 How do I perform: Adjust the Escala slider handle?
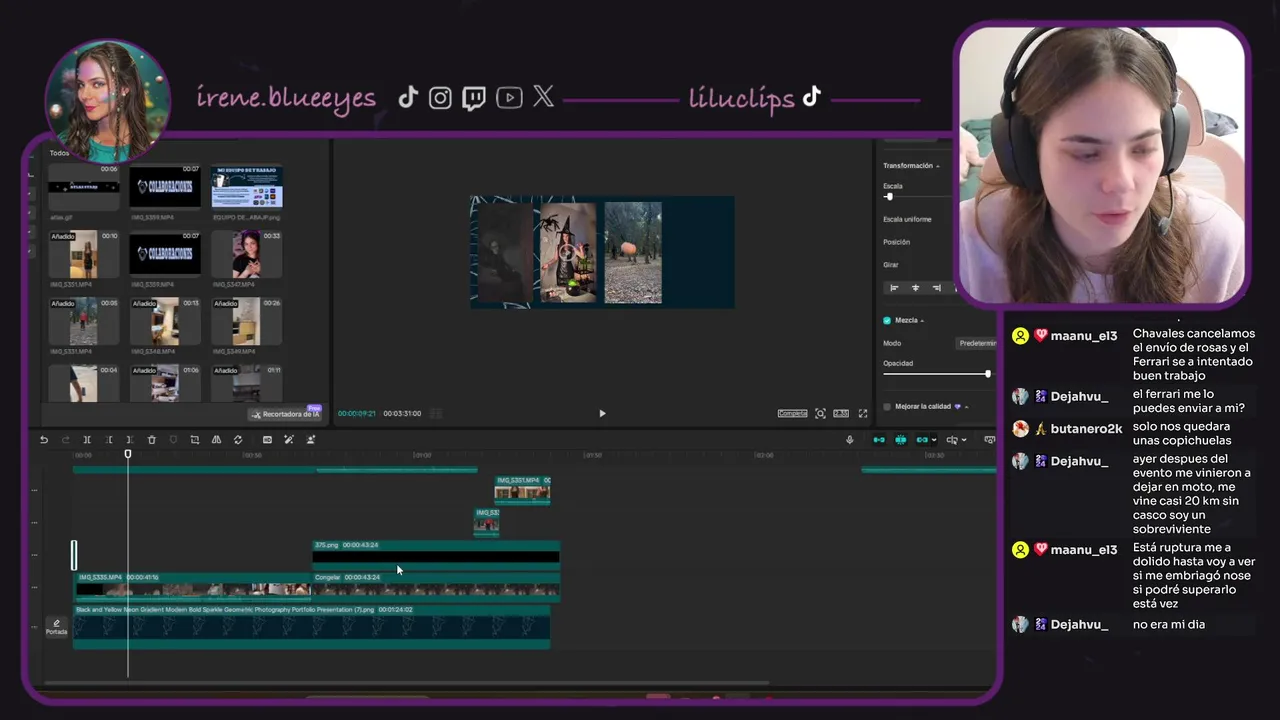pyautogui.click(x=889, y=197)
